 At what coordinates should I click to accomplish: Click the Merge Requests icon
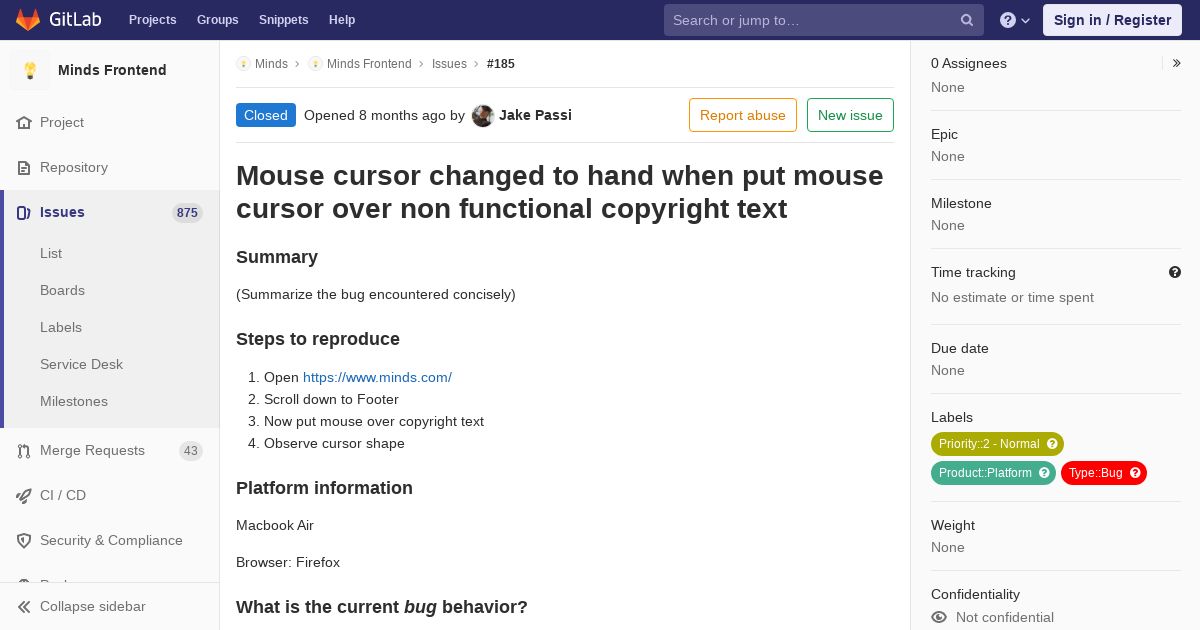(x=24, y=450)
